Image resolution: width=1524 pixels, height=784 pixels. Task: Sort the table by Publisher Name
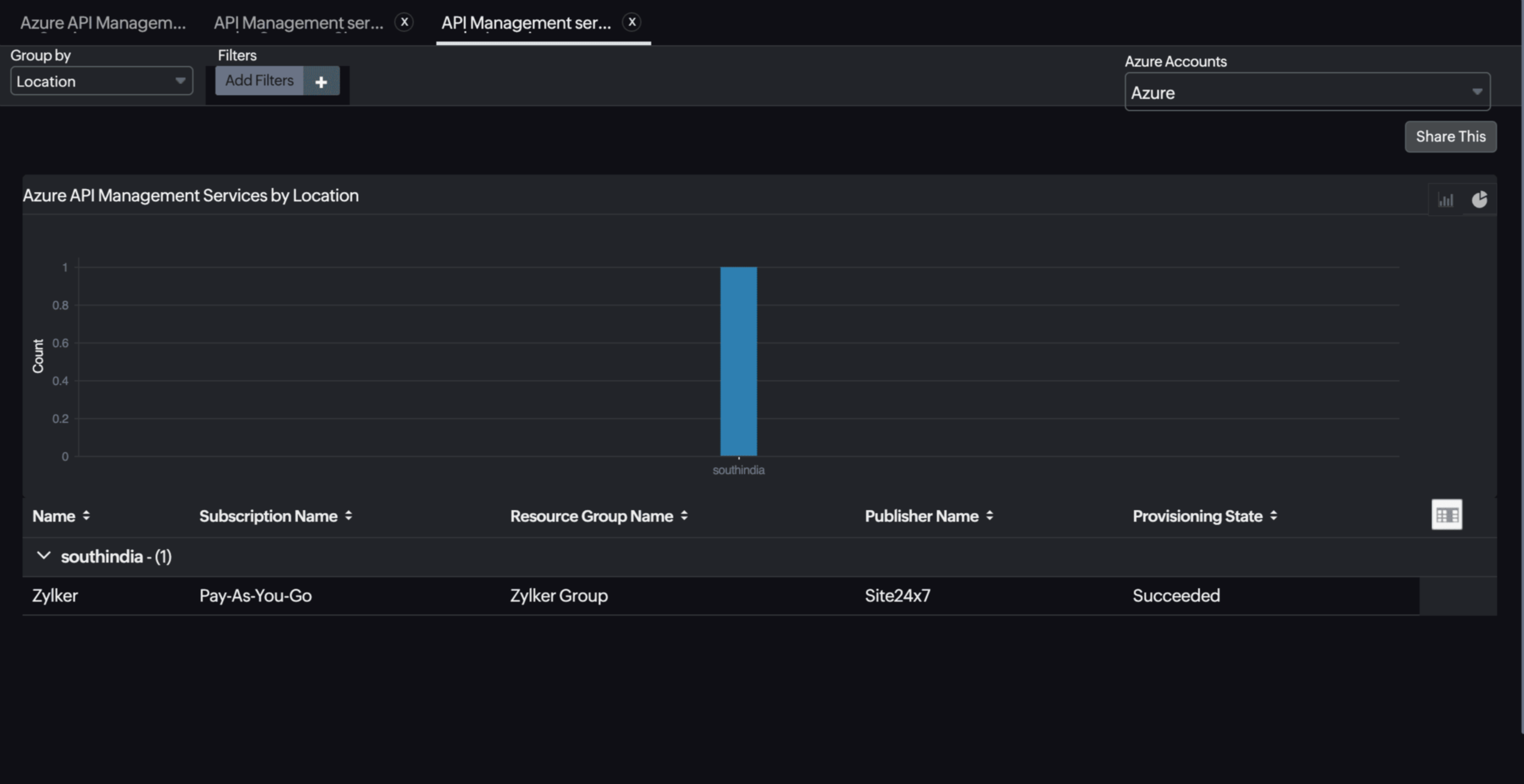[989, 516]
